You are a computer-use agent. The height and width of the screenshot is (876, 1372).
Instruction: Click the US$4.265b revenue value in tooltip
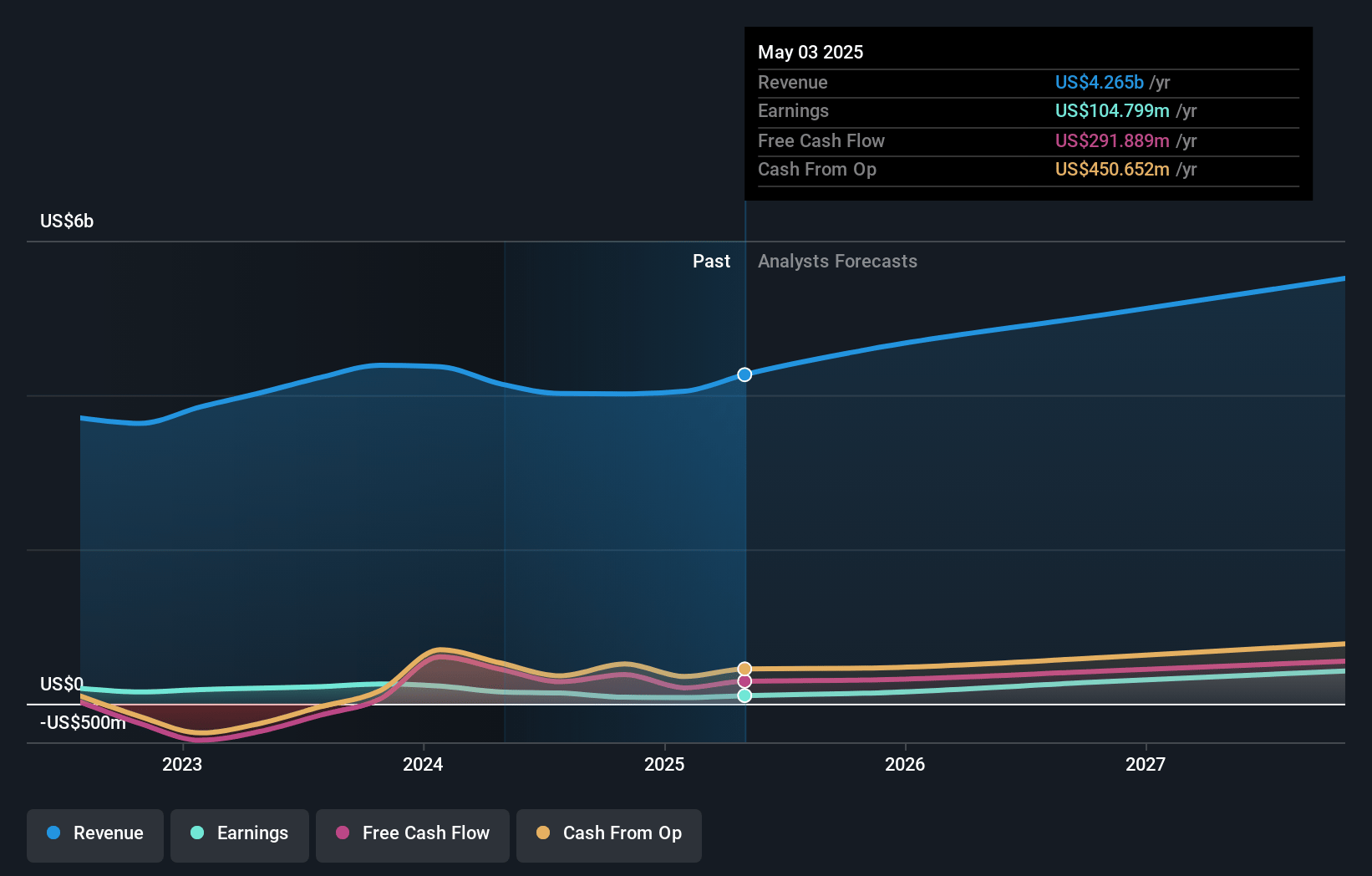(x=1099, y=83)
